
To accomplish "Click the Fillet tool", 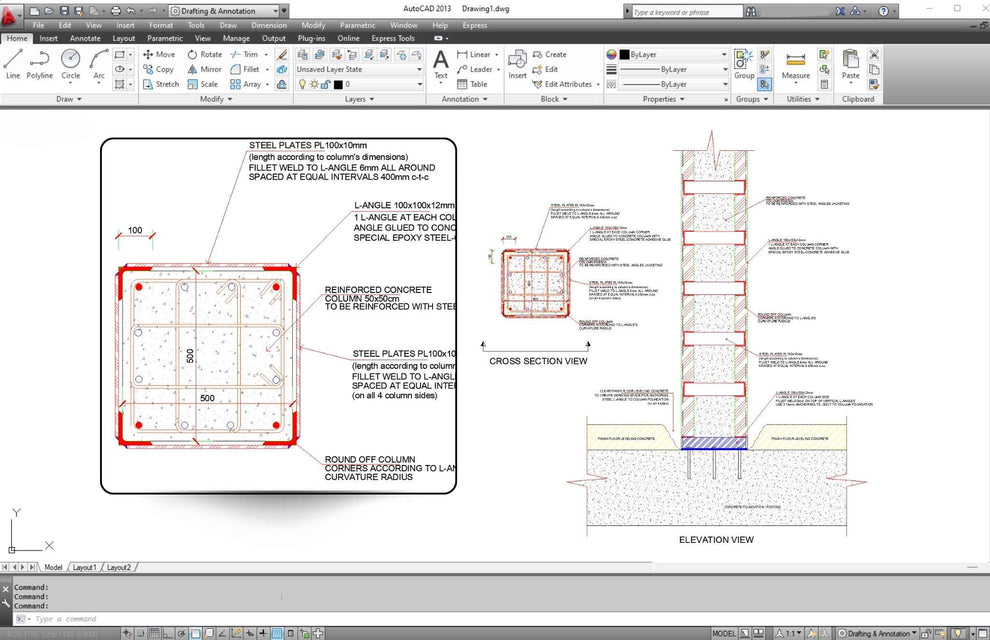I will [246, 69].
